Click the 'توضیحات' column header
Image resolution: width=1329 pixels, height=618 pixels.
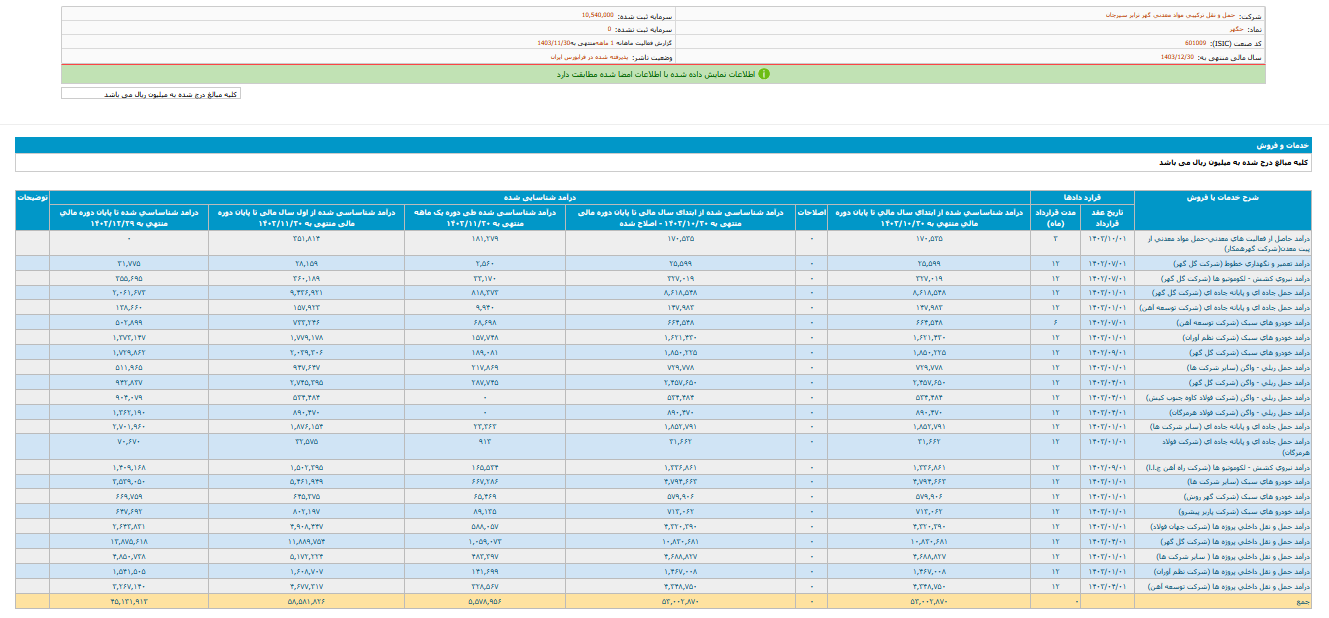click(32, 197)
